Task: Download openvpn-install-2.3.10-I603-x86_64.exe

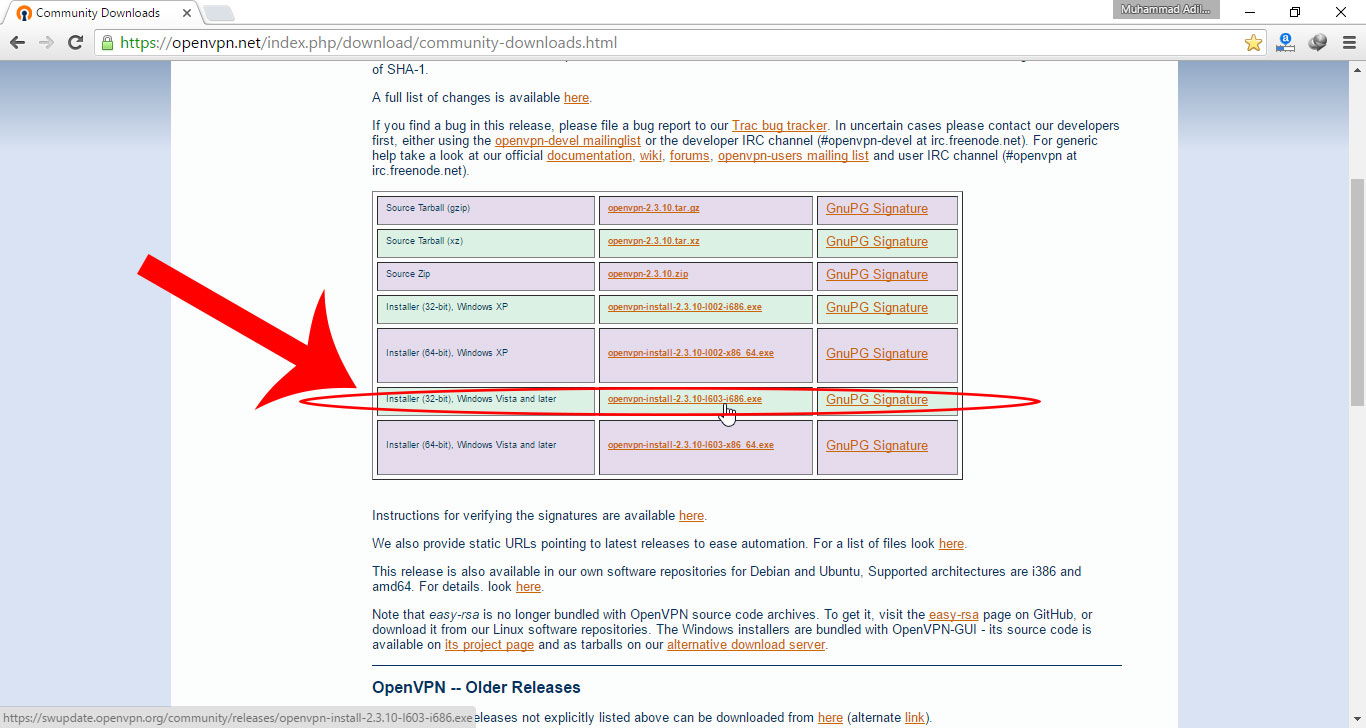Action: point(690,446)
